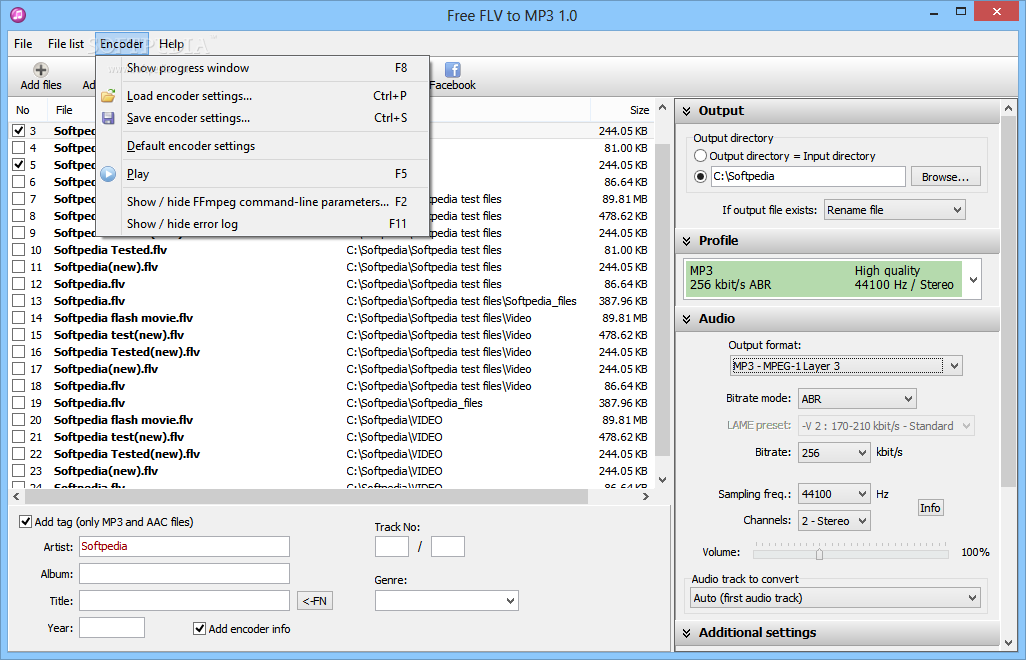Viewport: 1026px width, 660px height.
Task: Choose Default encoder settings
Action: pos(262,147)
